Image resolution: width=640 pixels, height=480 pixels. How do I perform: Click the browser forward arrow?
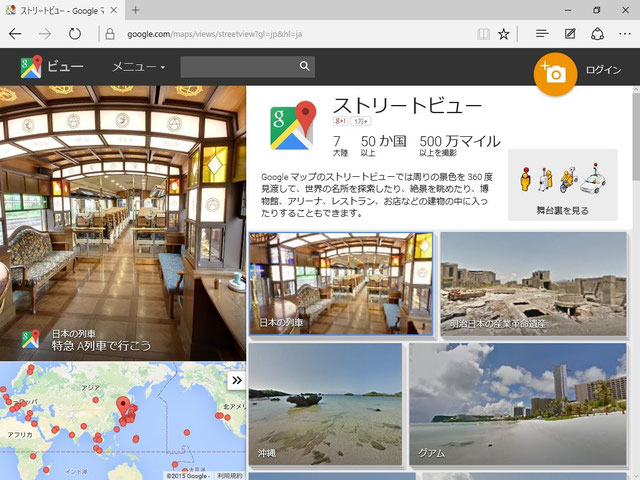pyautogui.click(x=45, y=34)
